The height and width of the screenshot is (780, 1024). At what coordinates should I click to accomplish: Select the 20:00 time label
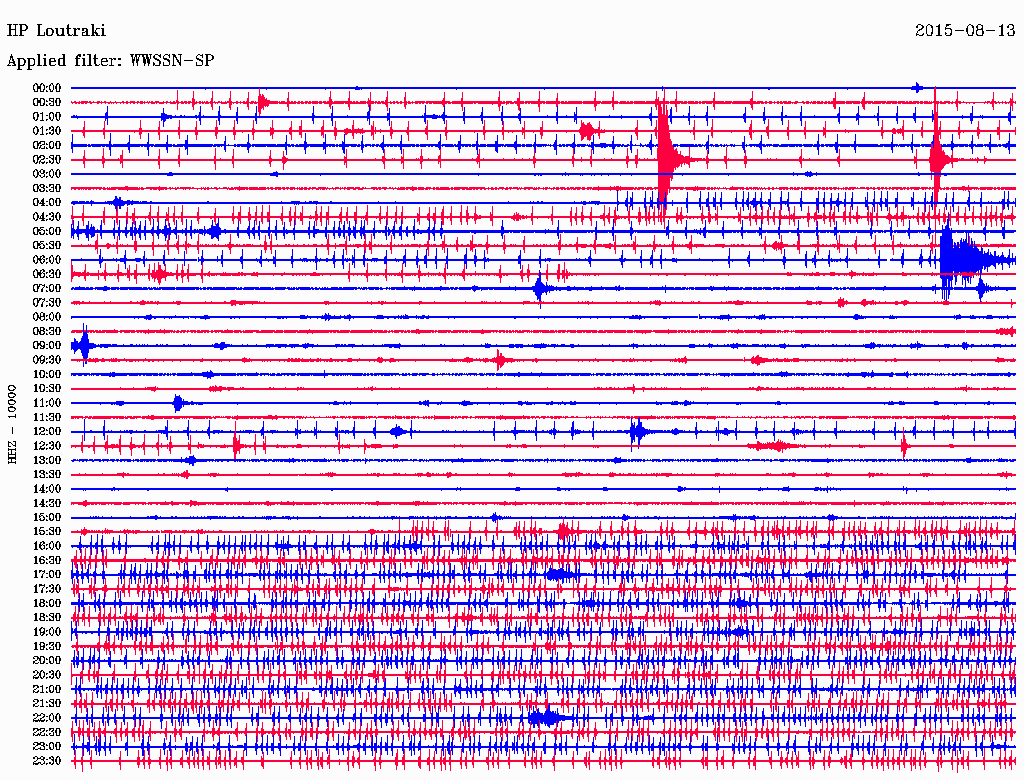click(47, 660)
